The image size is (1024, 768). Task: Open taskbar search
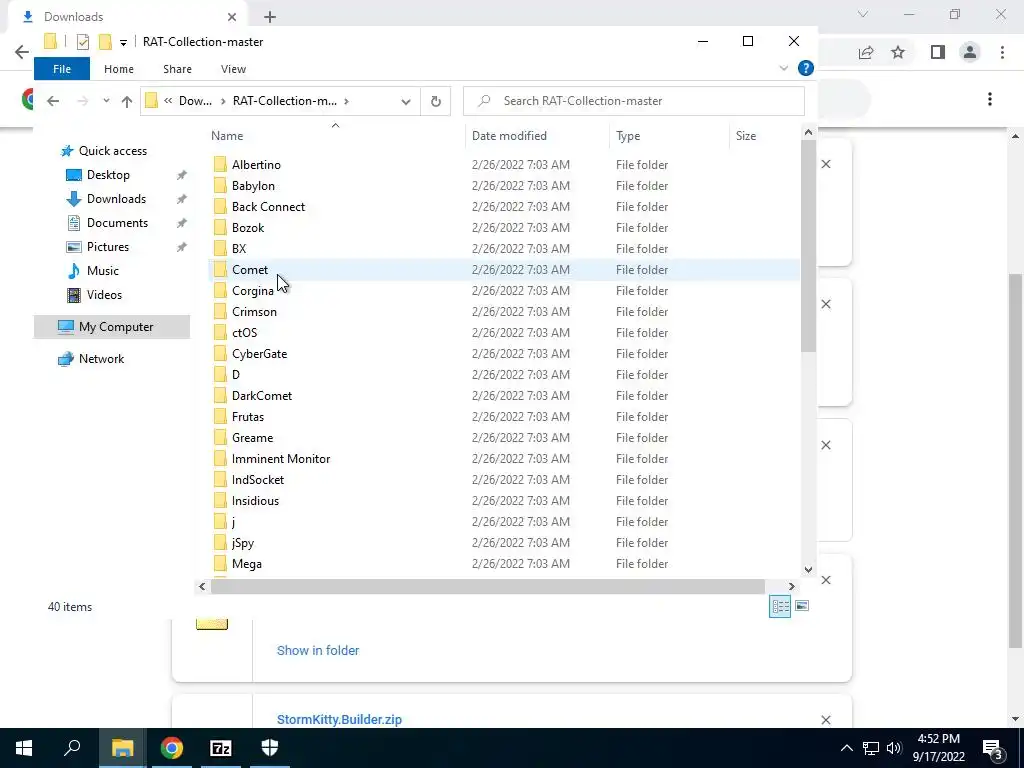(72, 748)
